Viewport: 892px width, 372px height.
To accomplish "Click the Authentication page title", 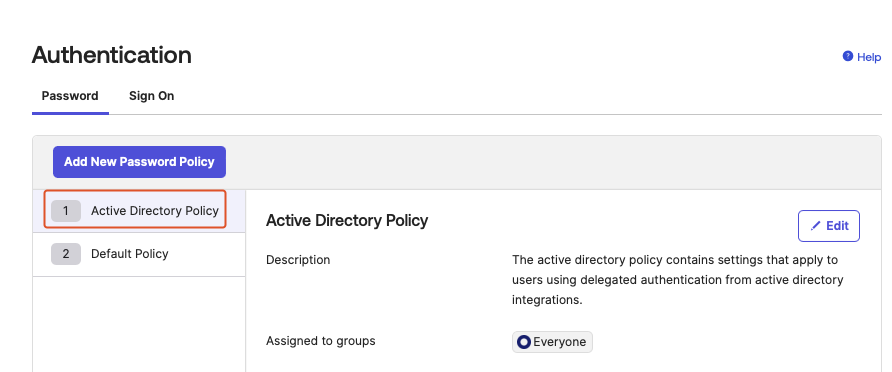I will pyautogui.click(x=112, y=55).
